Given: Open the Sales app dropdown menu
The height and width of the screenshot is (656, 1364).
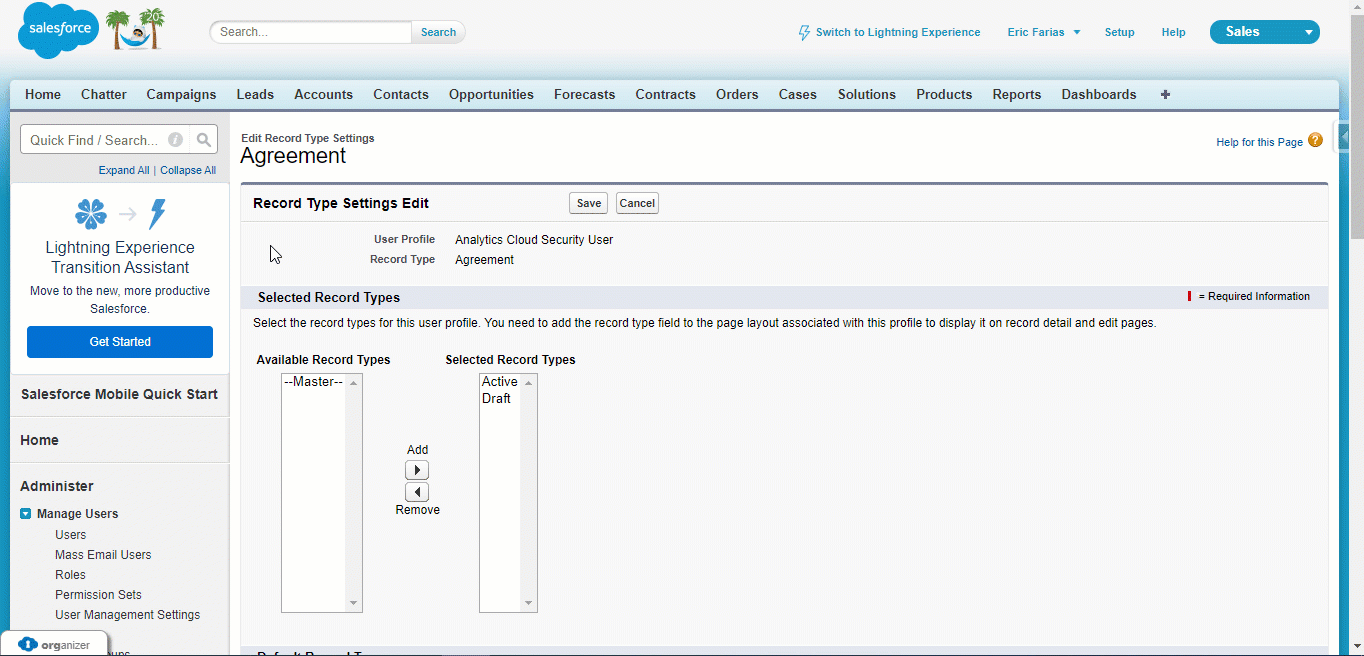Looking at the screenshot, I should point(1264,32).
